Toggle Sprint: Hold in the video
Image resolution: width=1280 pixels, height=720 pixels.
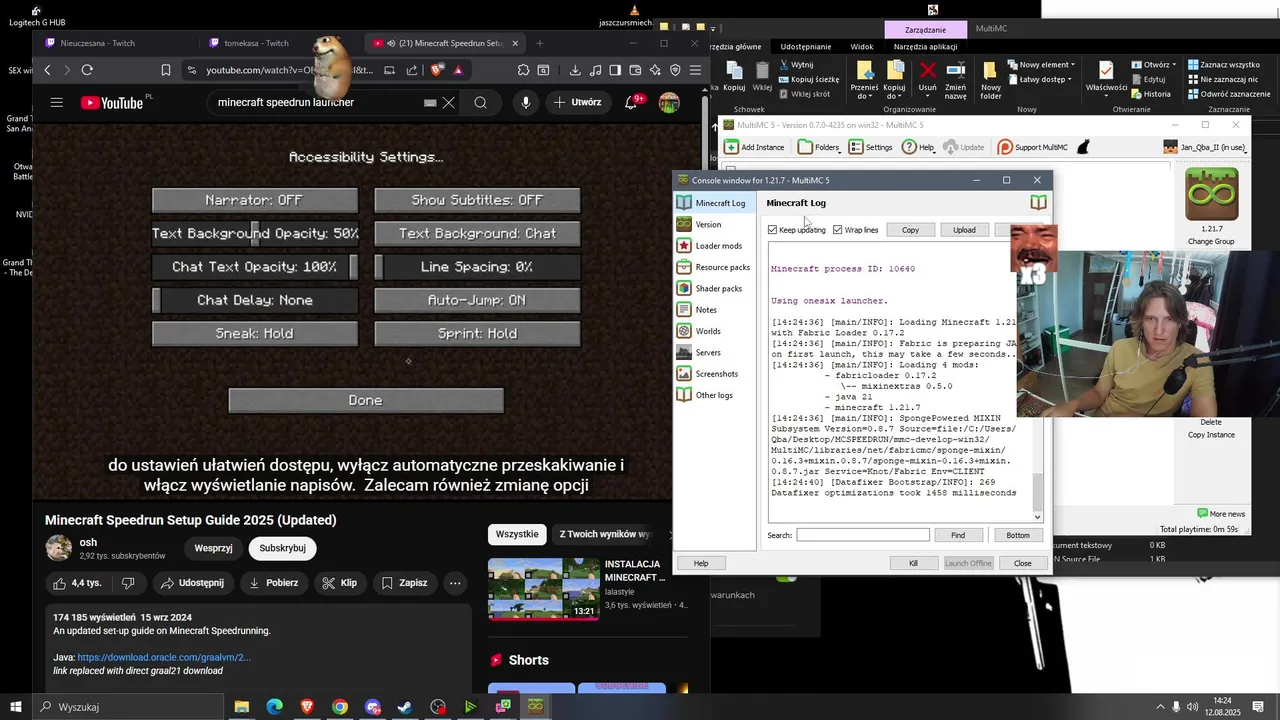(x=477, y=333)
